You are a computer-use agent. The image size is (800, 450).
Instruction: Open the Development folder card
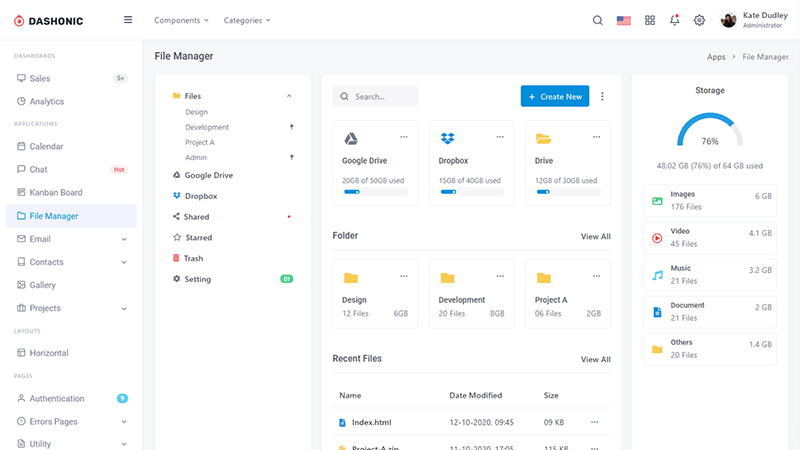coord(471,294)
